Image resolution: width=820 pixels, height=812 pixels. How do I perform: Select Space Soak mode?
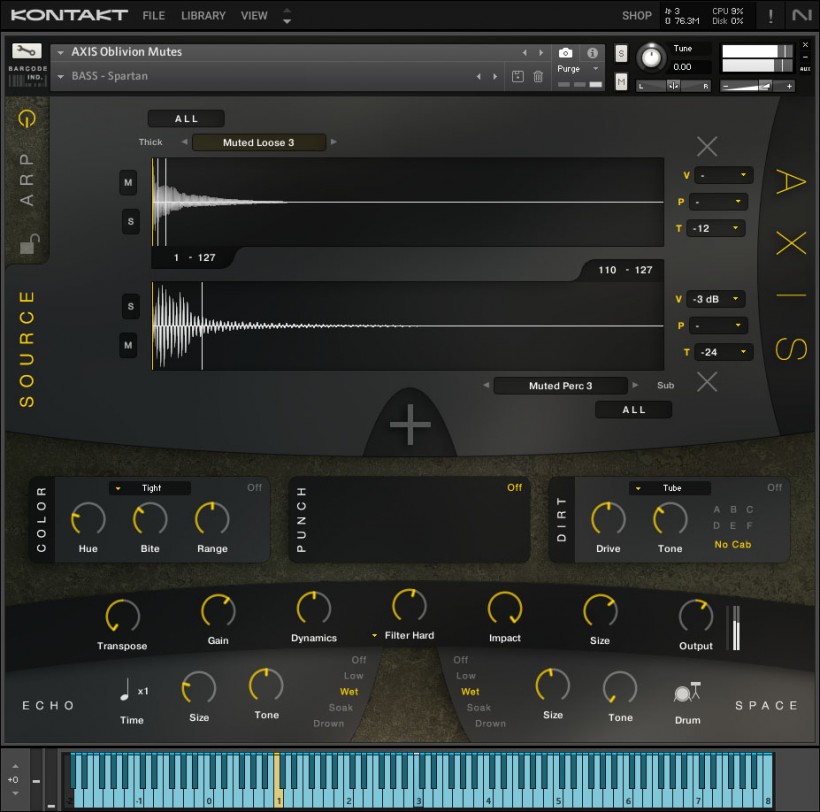click(479, 707)
